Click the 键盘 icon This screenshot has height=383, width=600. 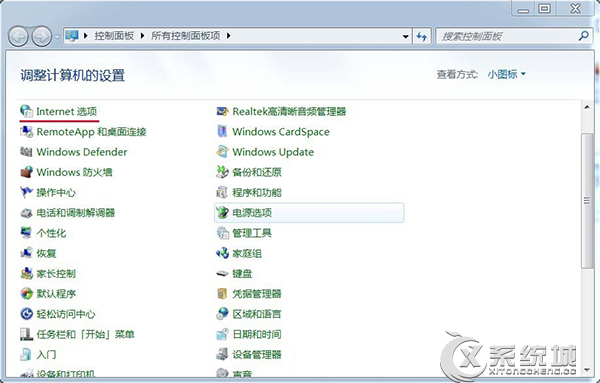point(222,274)
